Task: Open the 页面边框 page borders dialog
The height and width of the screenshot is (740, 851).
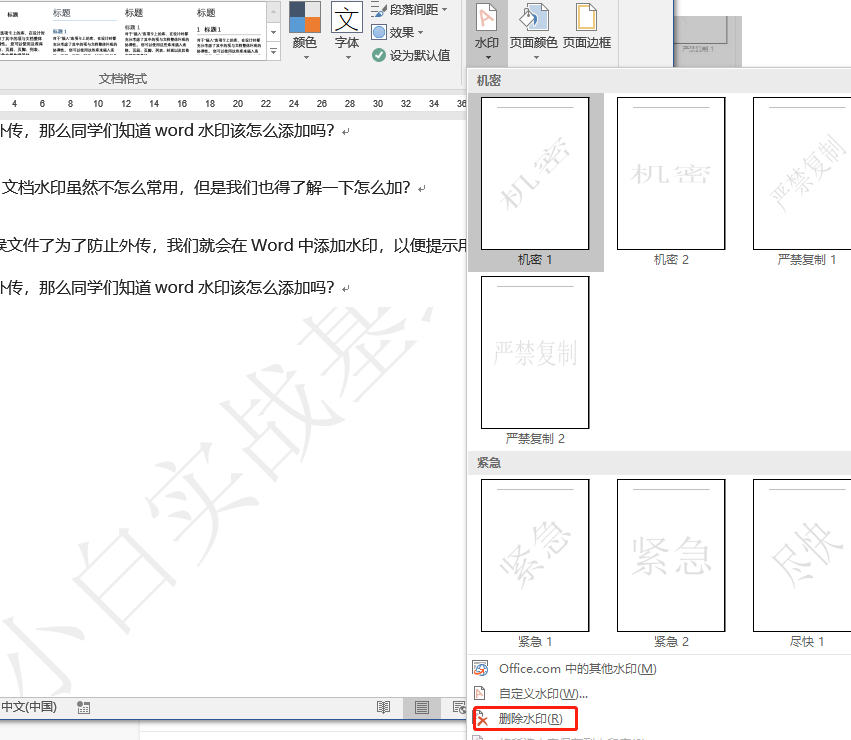Action: click(587, 27)
